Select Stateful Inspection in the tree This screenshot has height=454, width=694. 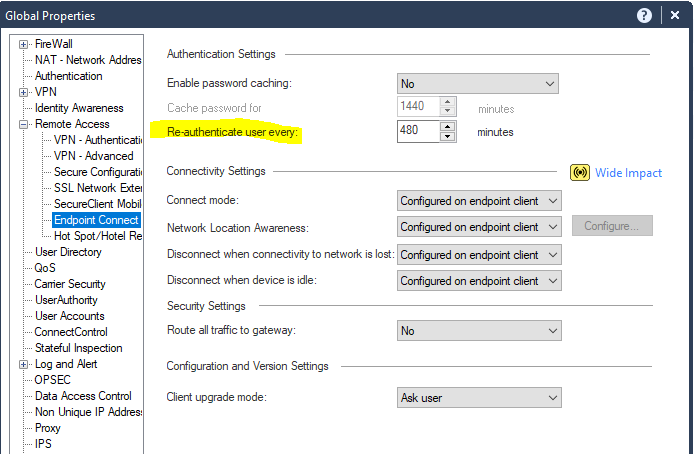pyautogui.click(x=78, y=348)
